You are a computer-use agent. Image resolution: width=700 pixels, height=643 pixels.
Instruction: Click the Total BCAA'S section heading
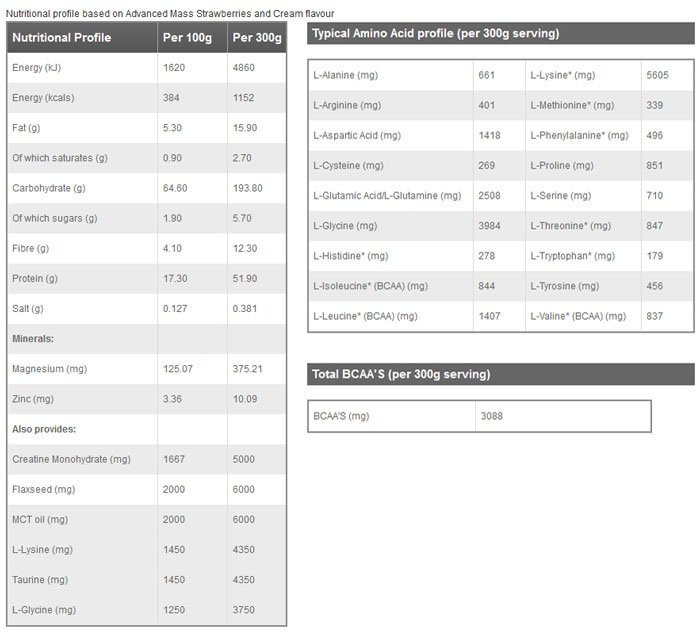pos(401,375)
